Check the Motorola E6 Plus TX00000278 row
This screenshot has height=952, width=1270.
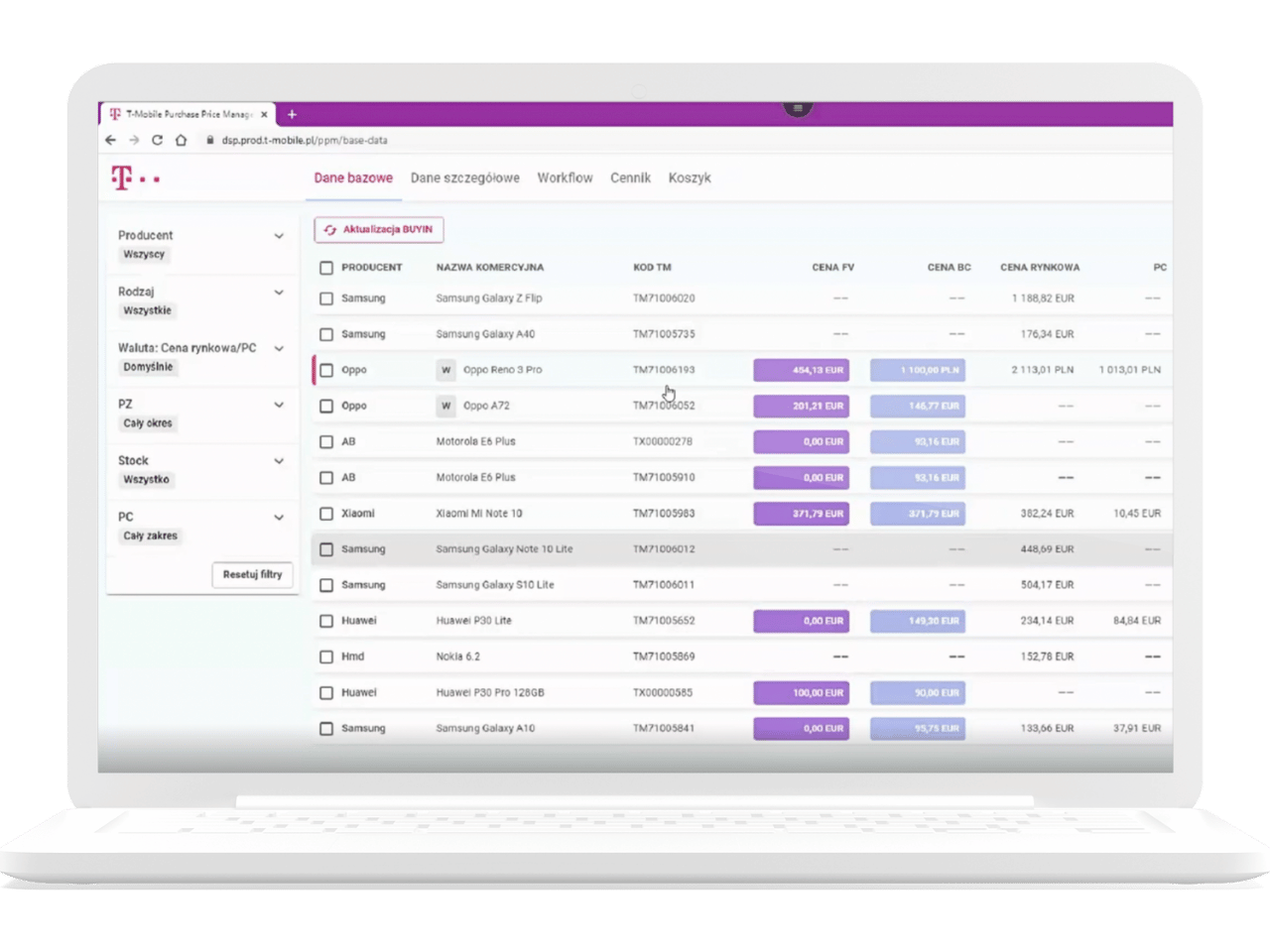point(326,442)
